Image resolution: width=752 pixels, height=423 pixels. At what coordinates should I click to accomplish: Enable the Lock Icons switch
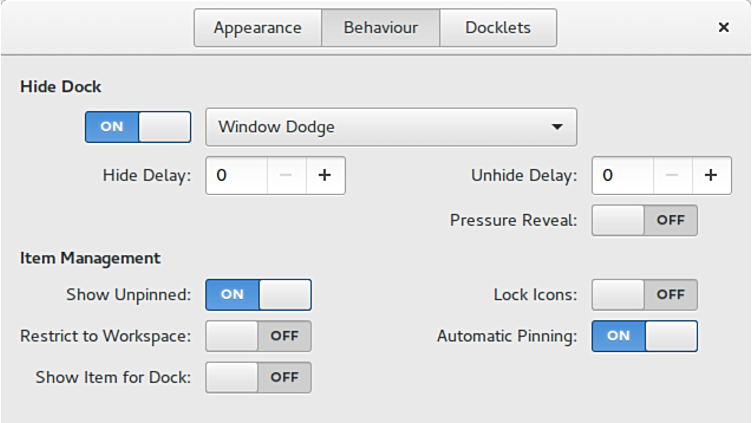pyautogui.click(x=644, y=294)
